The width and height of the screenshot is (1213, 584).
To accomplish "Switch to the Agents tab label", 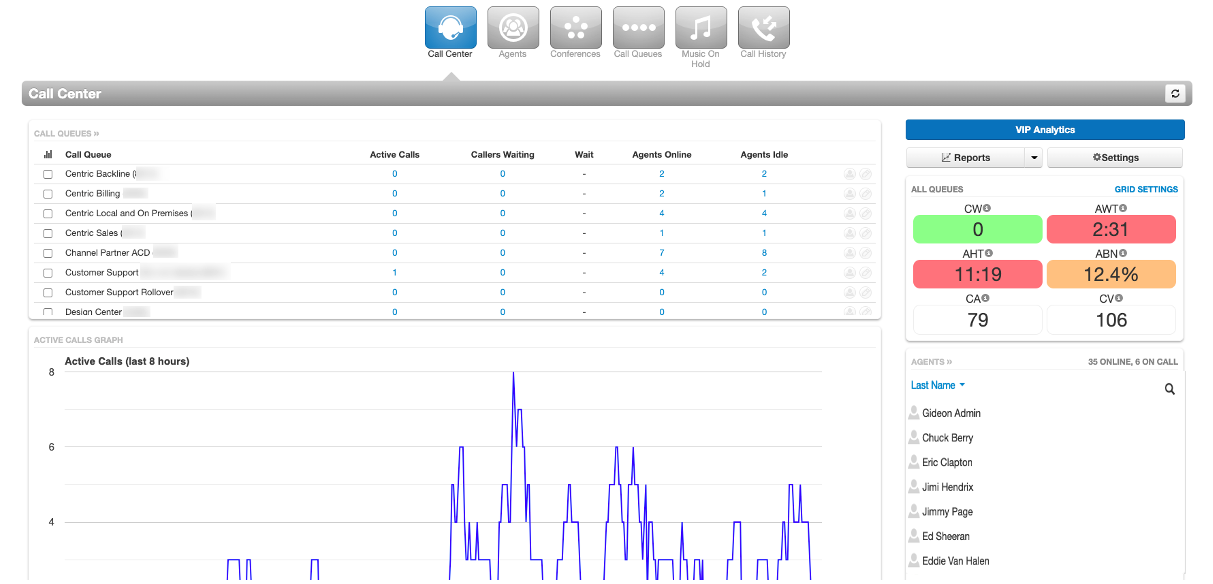I will pos(513,54).
